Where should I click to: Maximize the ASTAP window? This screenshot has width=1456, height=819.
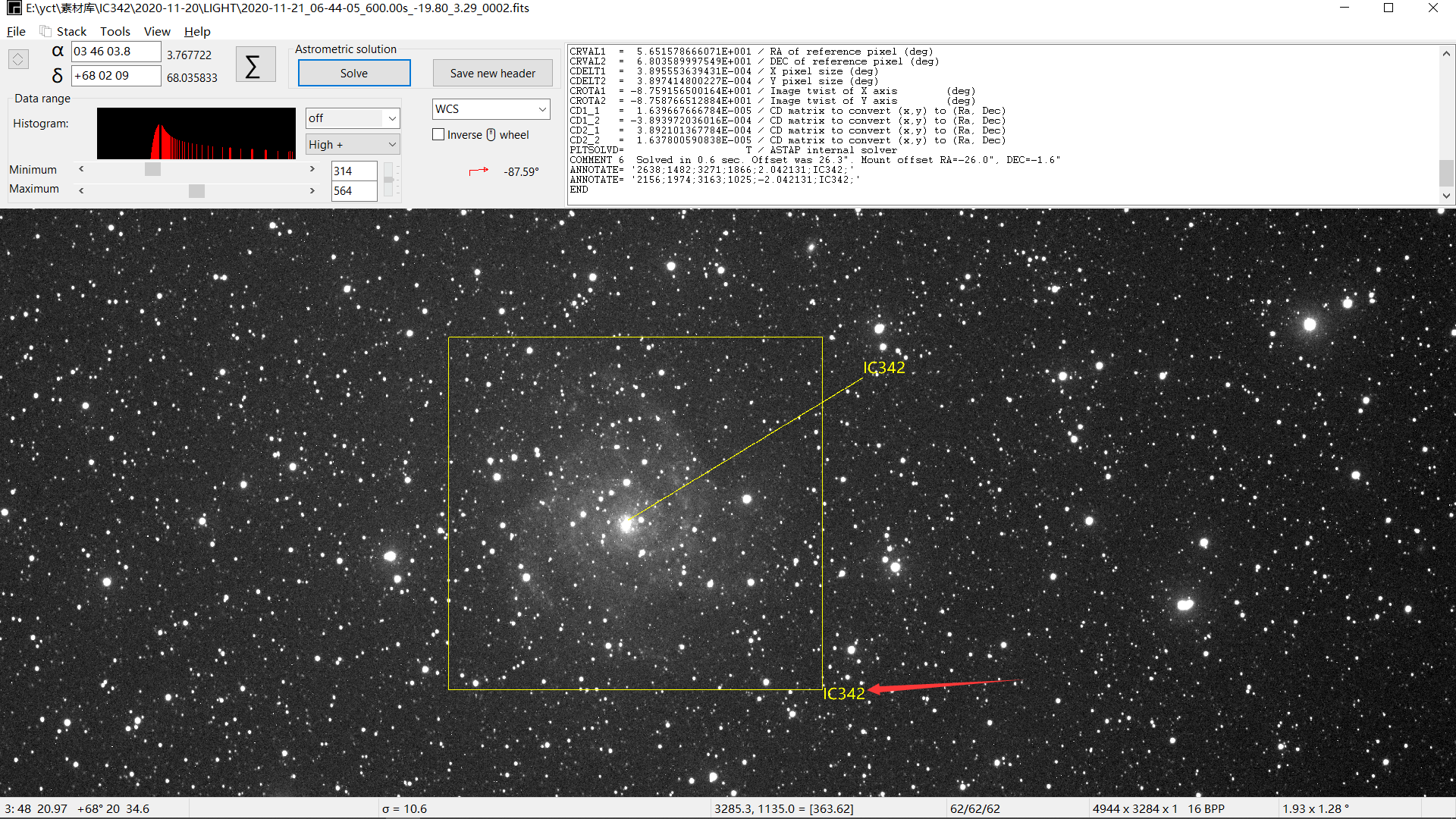pos(1389,8)
